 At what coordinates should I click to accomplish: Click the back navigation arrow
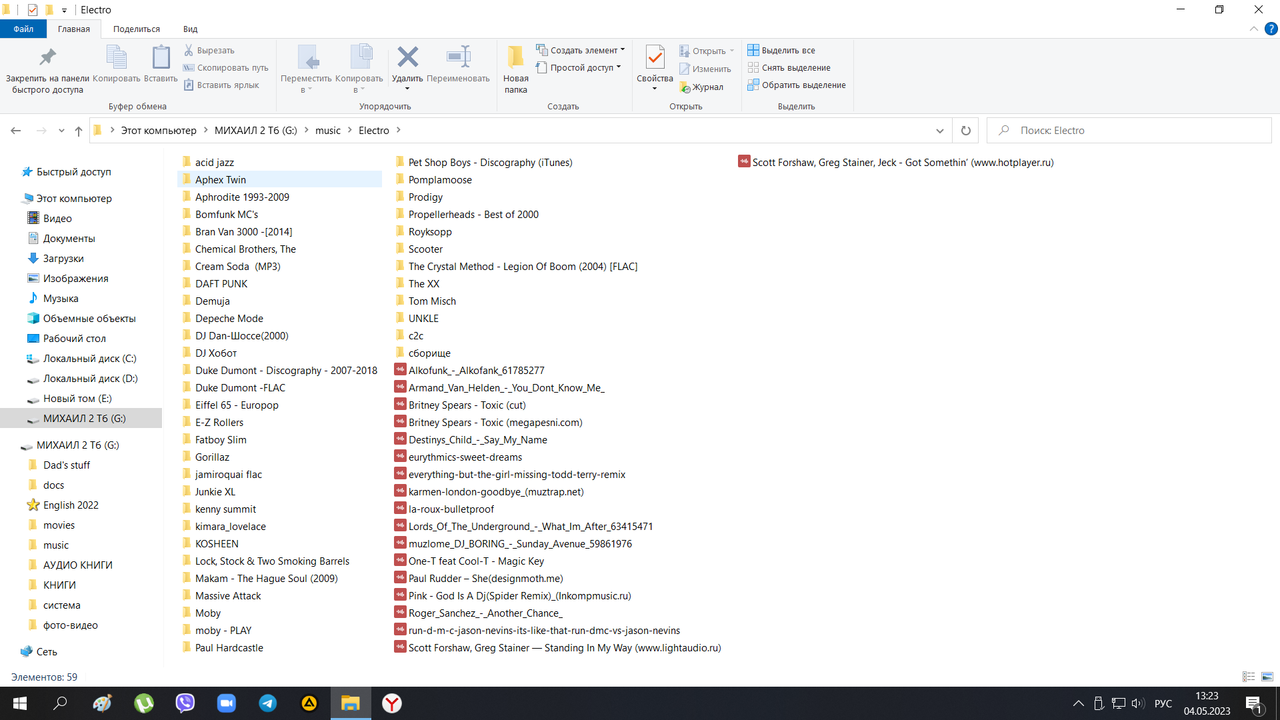[16, 131]
